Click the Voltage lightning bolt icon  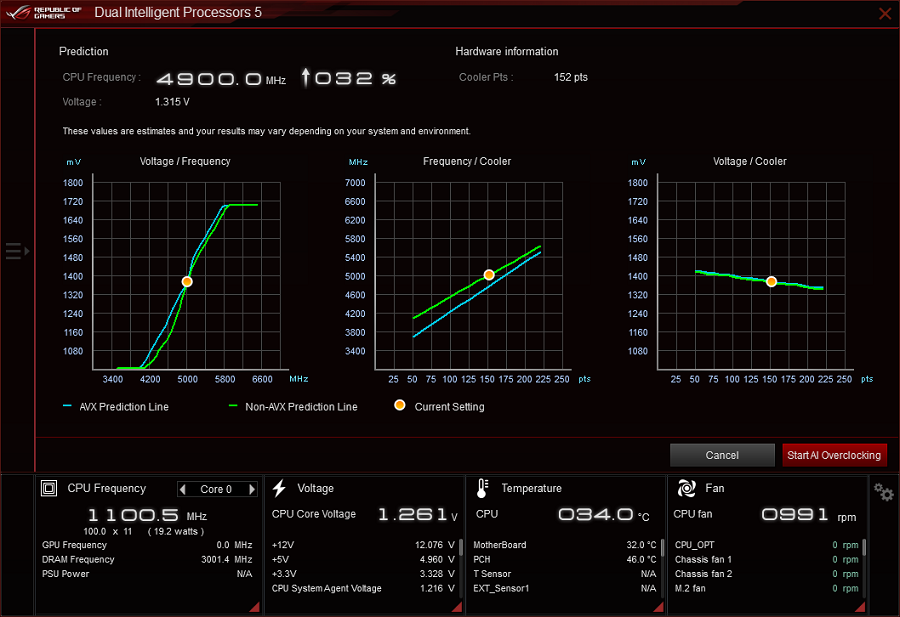280,488
